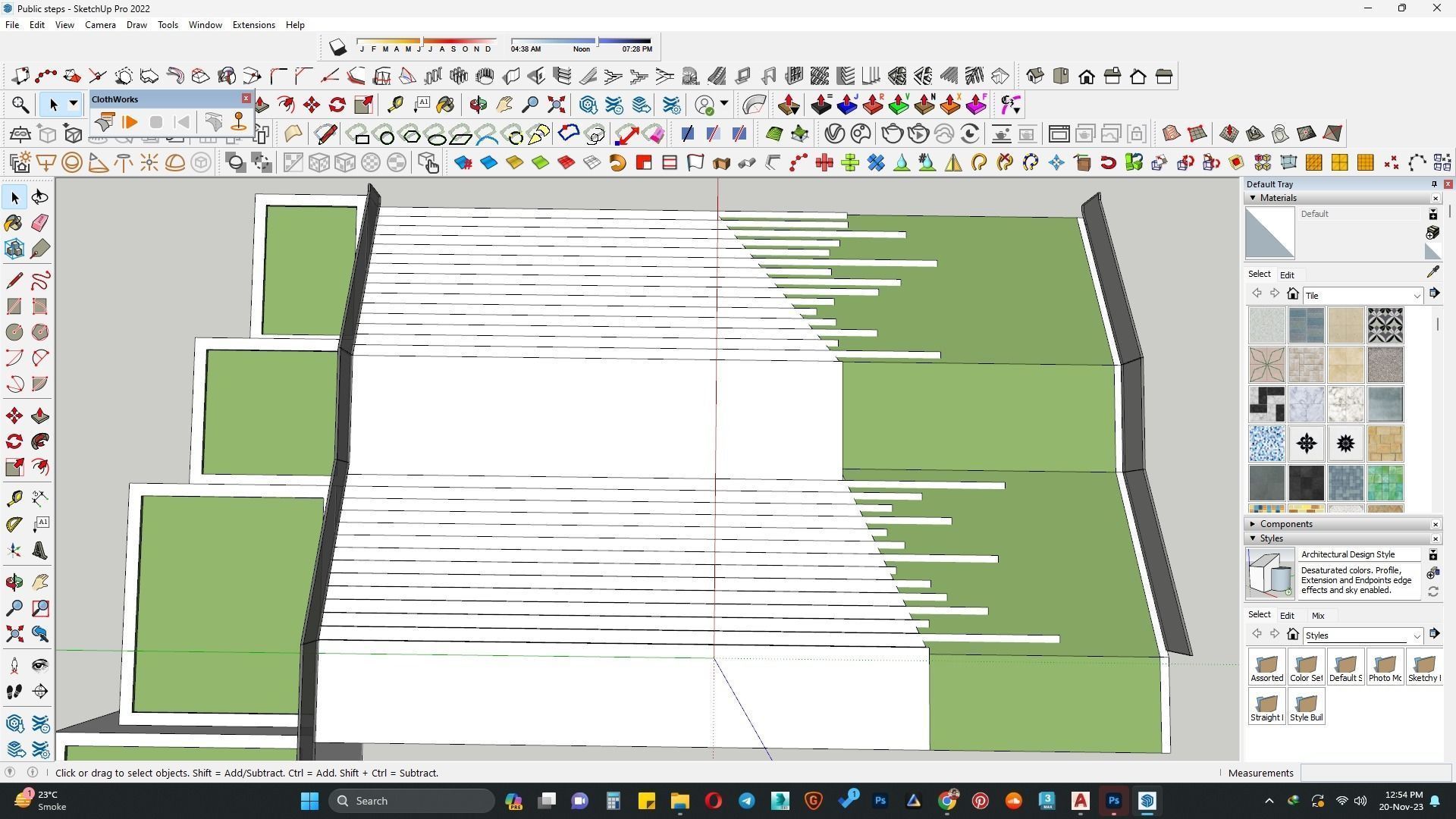
Task: Choose the Push/Pull tool
Action: (40, 416)
